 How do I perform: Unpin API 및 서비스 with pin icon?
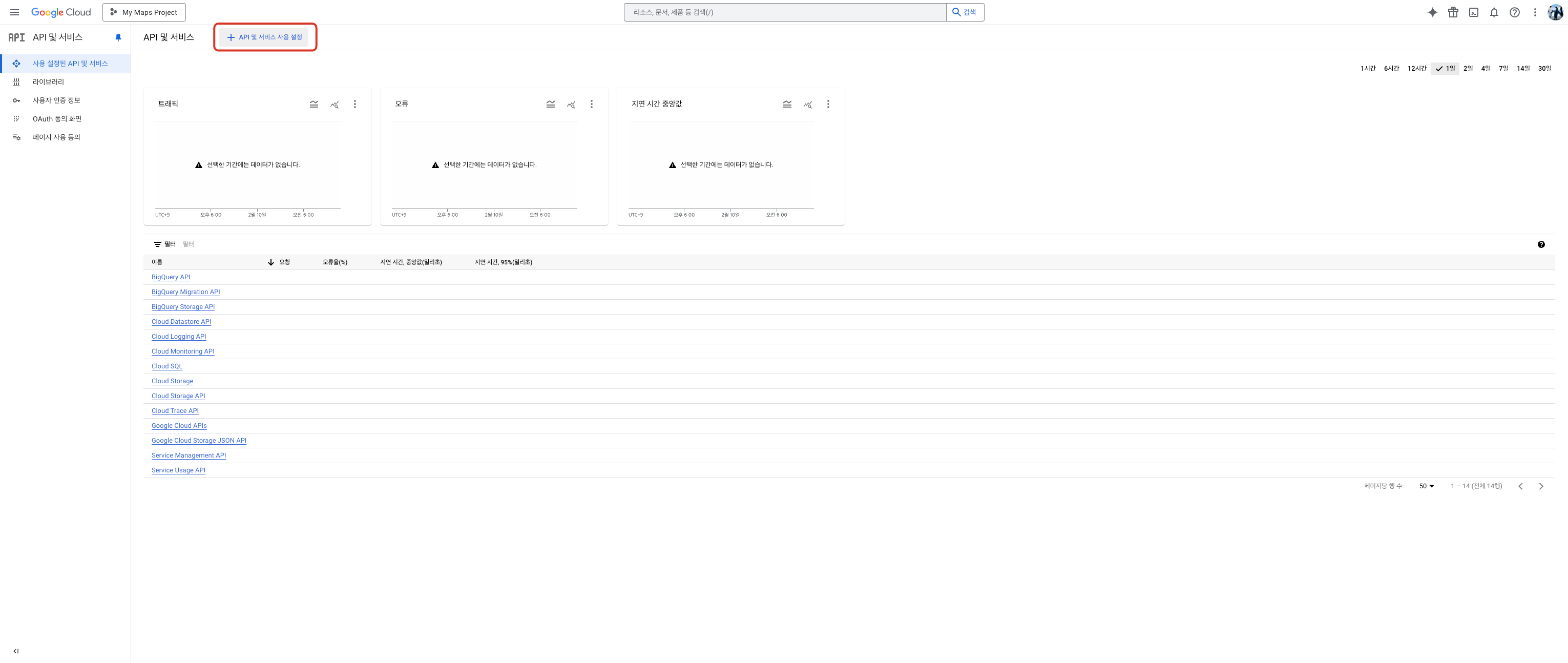pyautogui.click(x=118, y=37)
